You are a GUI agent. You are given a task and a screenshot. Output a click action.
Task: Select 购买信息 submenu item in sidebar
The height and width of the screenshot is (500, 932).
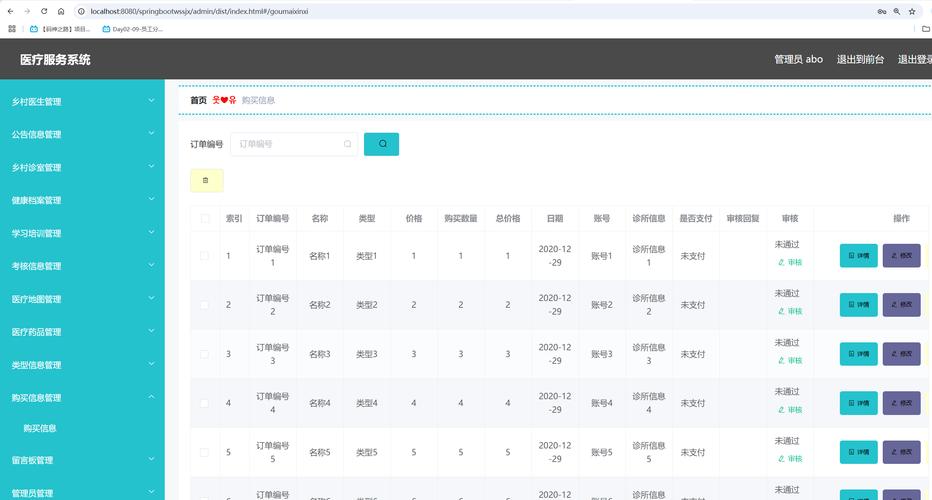[x=40, y=429]
